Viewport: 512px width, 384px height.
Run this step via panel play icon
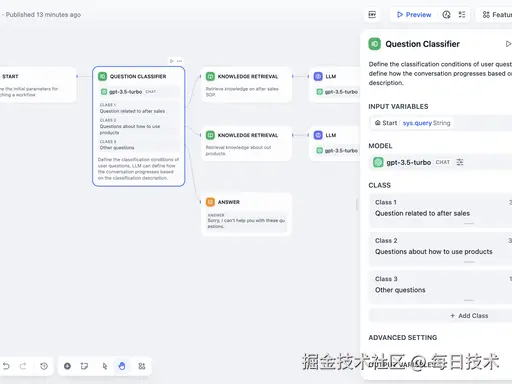tap(508, 44)
